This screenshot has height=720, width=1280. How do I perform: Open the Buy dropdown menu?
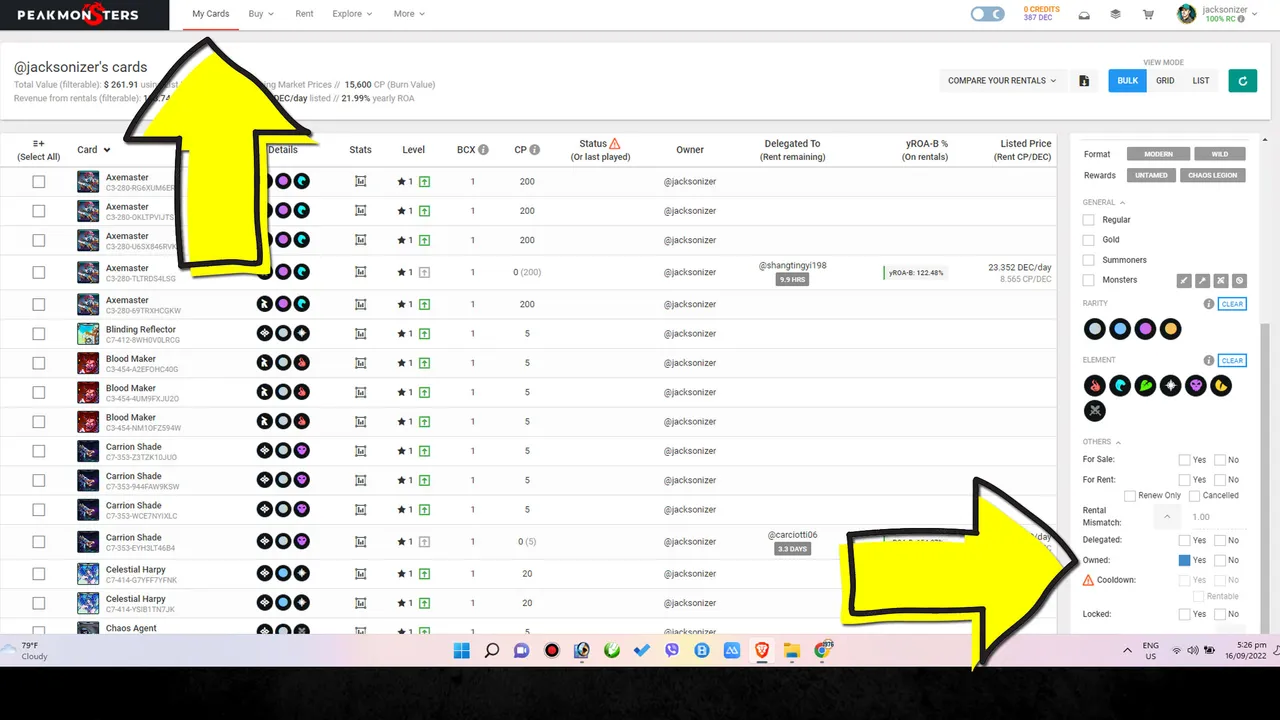[261, 14]
